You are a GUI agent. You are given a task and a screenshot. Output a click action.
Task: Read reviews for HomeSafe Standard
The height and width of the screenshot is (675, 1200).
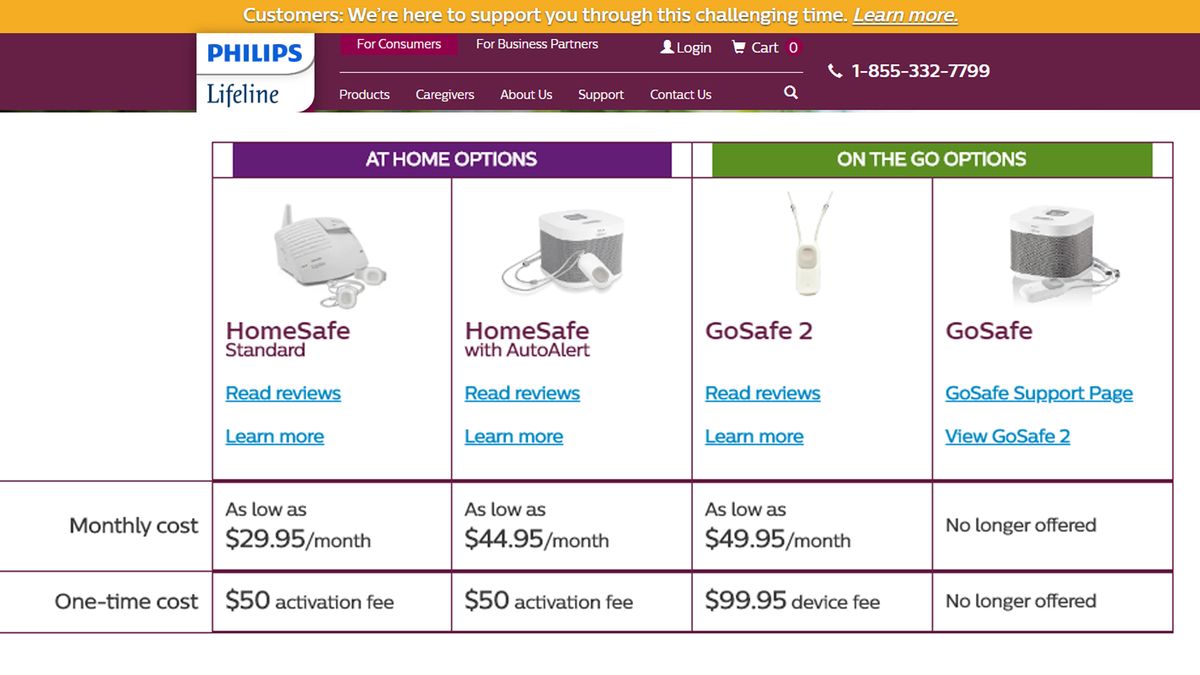[x=283, y=393]
